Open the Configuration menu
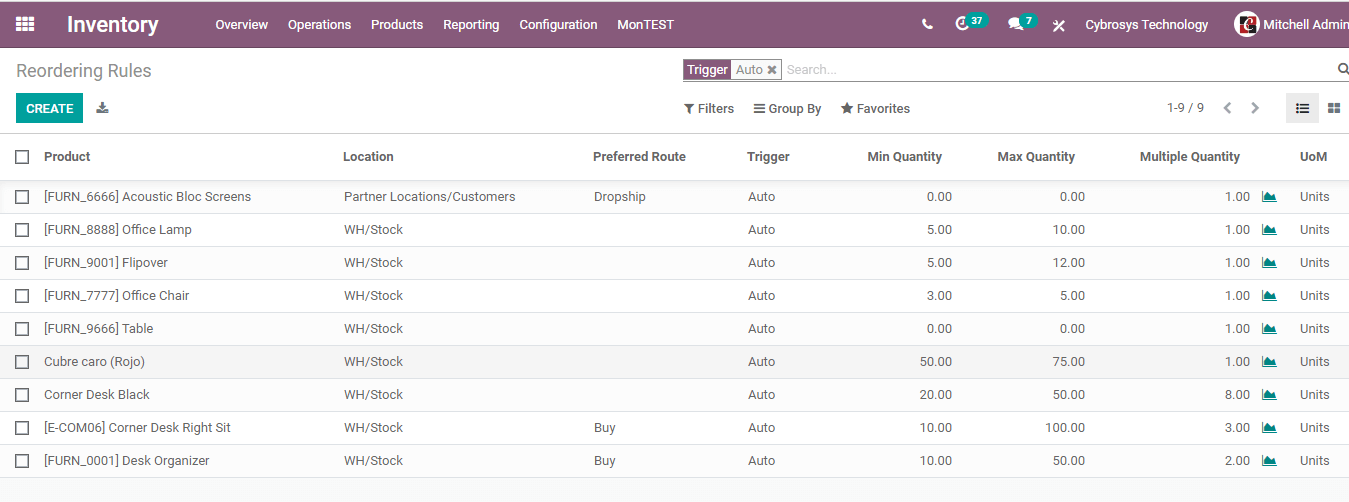Screen dimensions: 1349x502 pyautogui.click(x=558, y=25)
